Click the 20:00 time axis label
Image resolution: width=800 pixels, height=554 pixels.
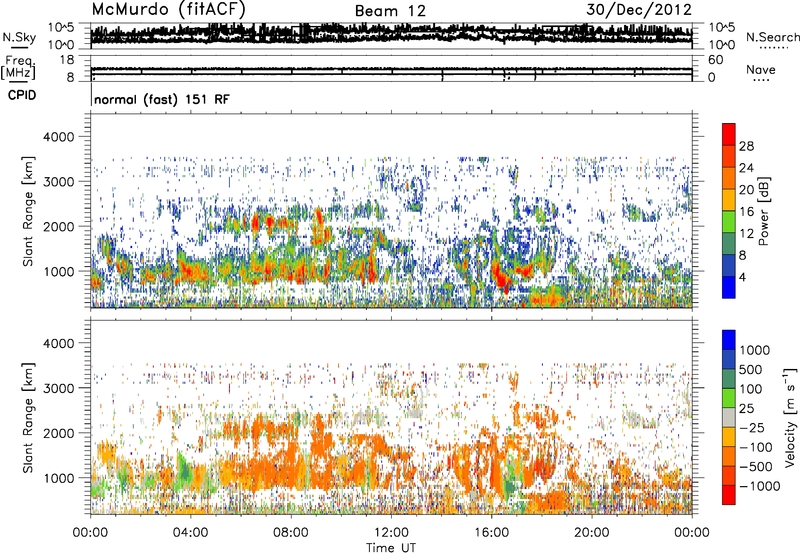pyautogui.click(x=591, y=533)
